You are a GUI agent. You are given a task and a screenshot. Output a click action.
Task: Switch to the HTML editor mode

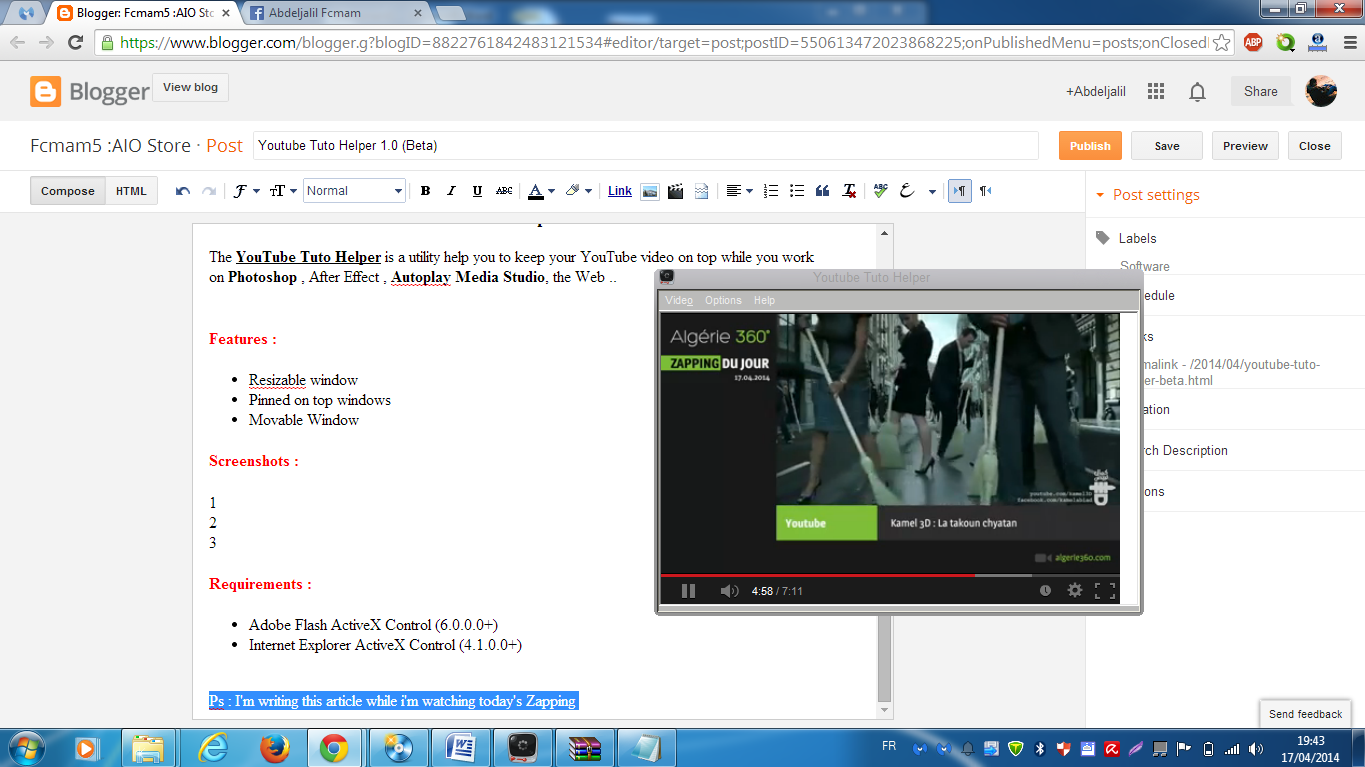131,191
